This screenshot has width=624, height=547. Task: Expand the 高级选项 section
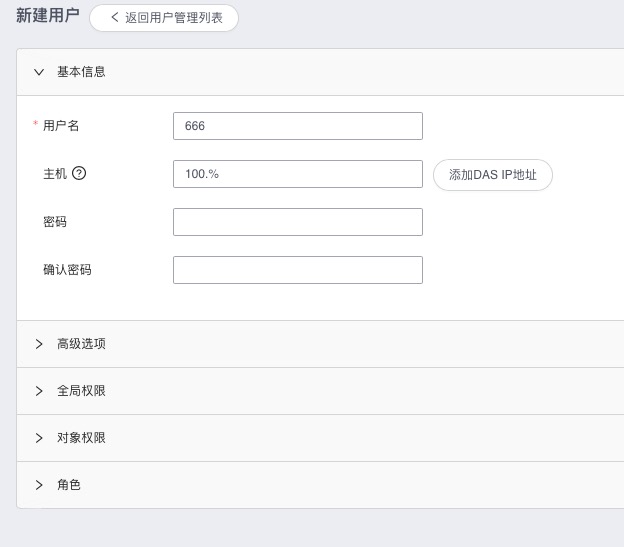(x=39, y=344)
